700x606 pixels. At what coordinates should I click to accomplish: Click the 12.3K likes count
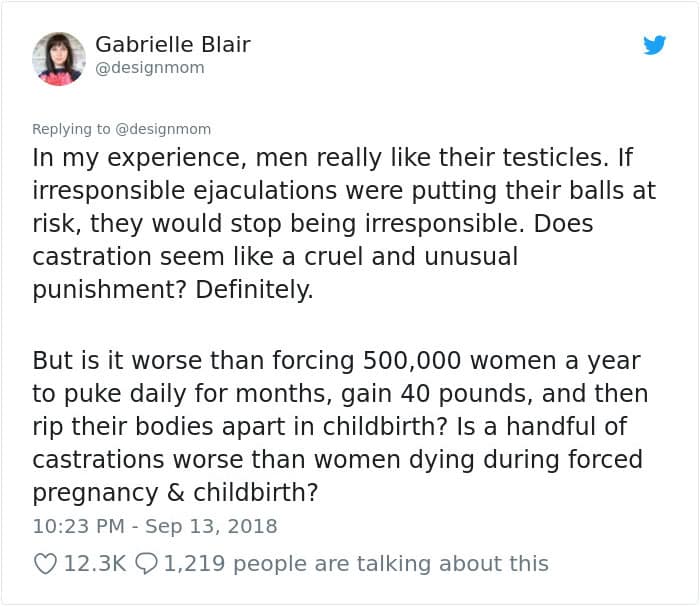click(x=95, y=564)
